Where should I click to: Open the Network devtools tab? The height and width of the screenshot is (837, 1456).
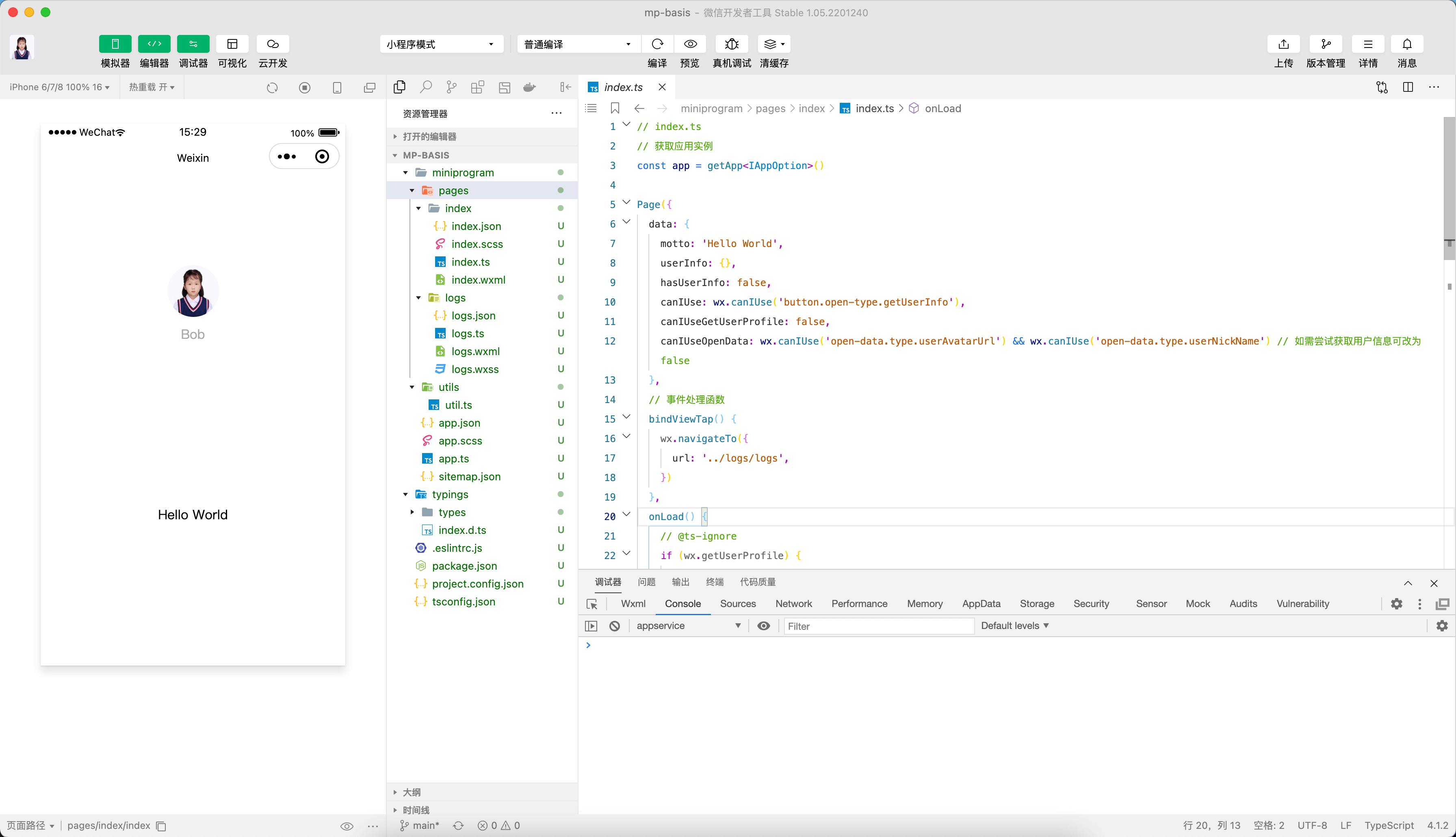point(793,604)
